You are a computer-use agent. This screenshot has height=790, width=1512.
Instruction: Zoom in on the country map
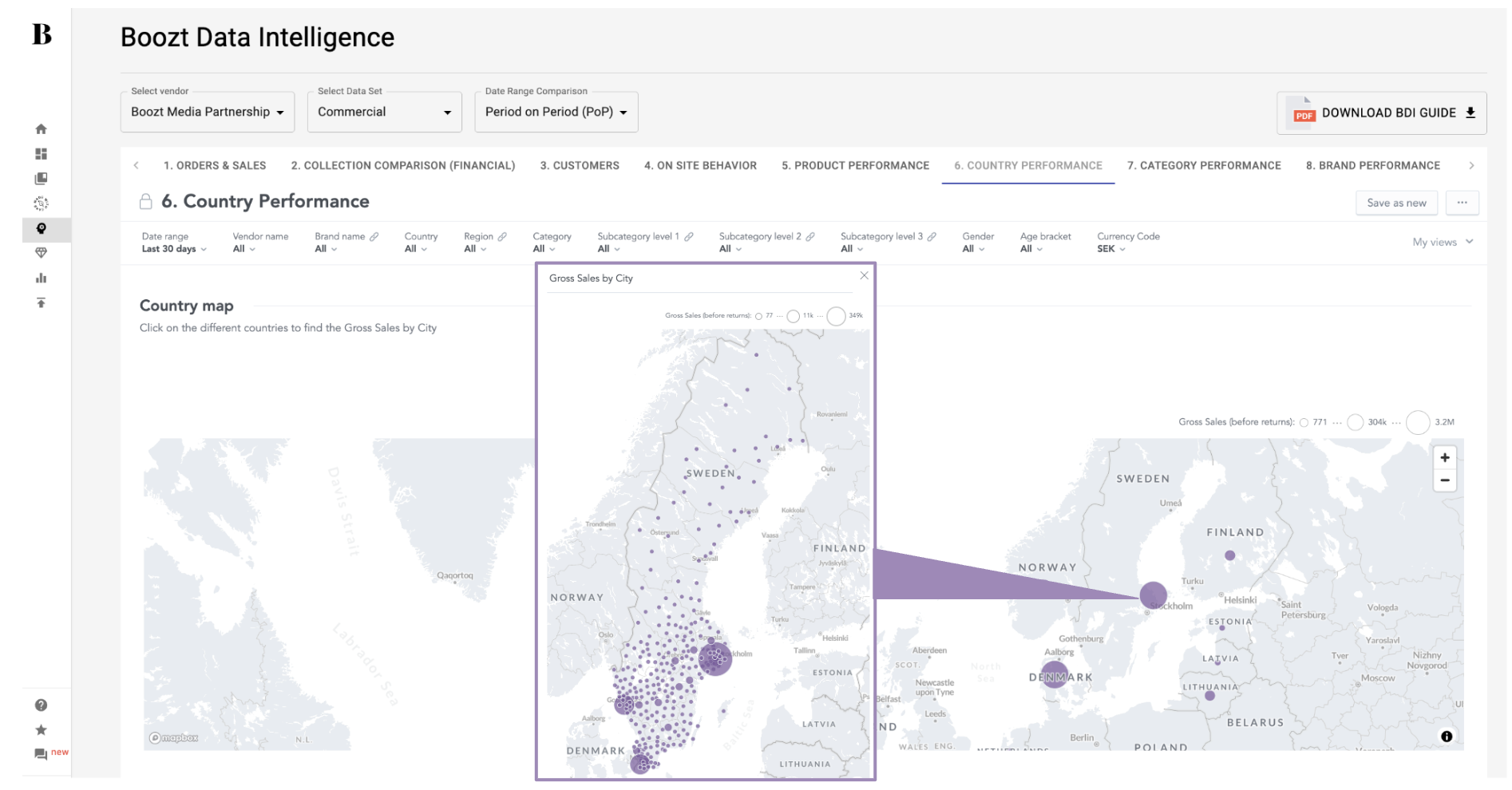1445,458
